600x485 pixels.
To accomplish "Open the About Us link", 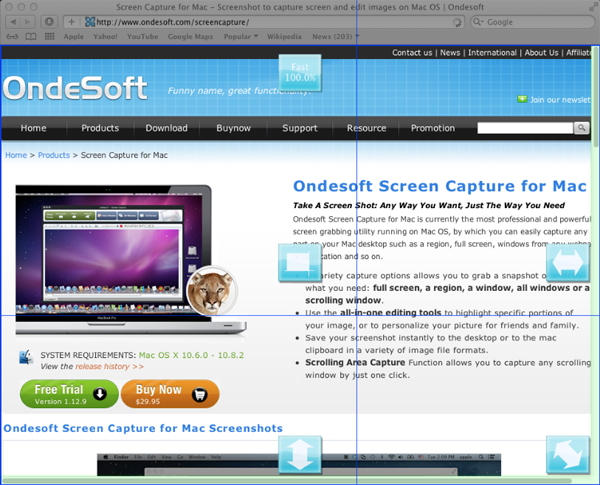I will coord(541,53).
